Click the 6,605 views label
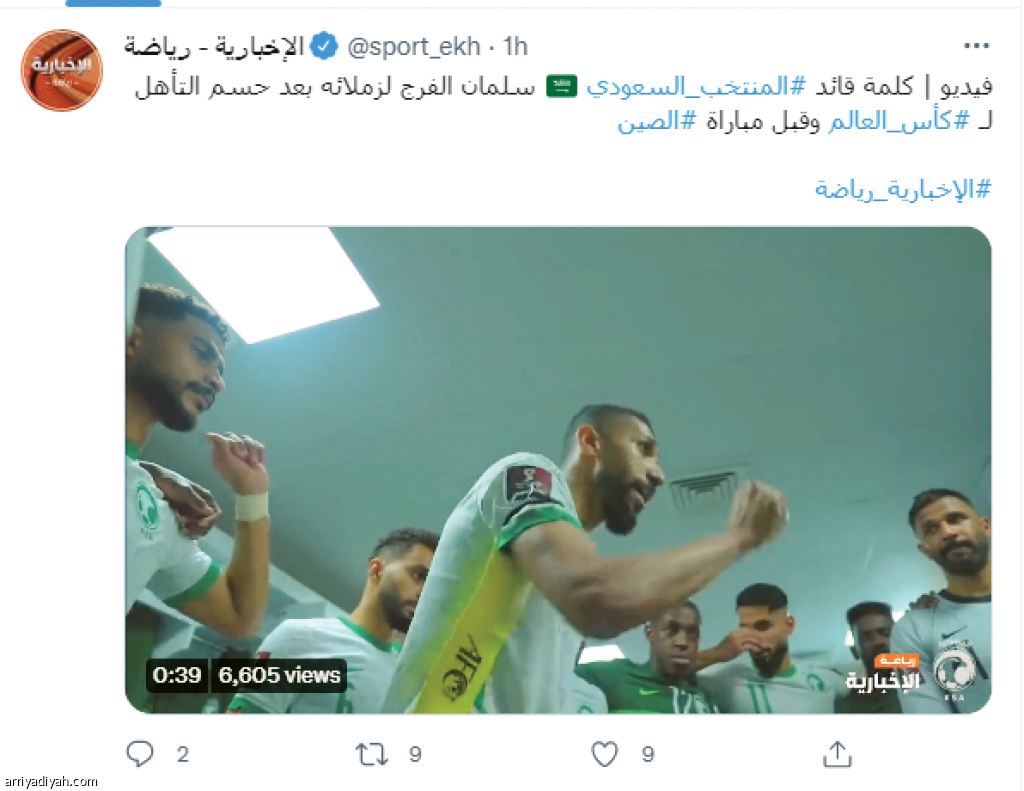 point(279,675)
